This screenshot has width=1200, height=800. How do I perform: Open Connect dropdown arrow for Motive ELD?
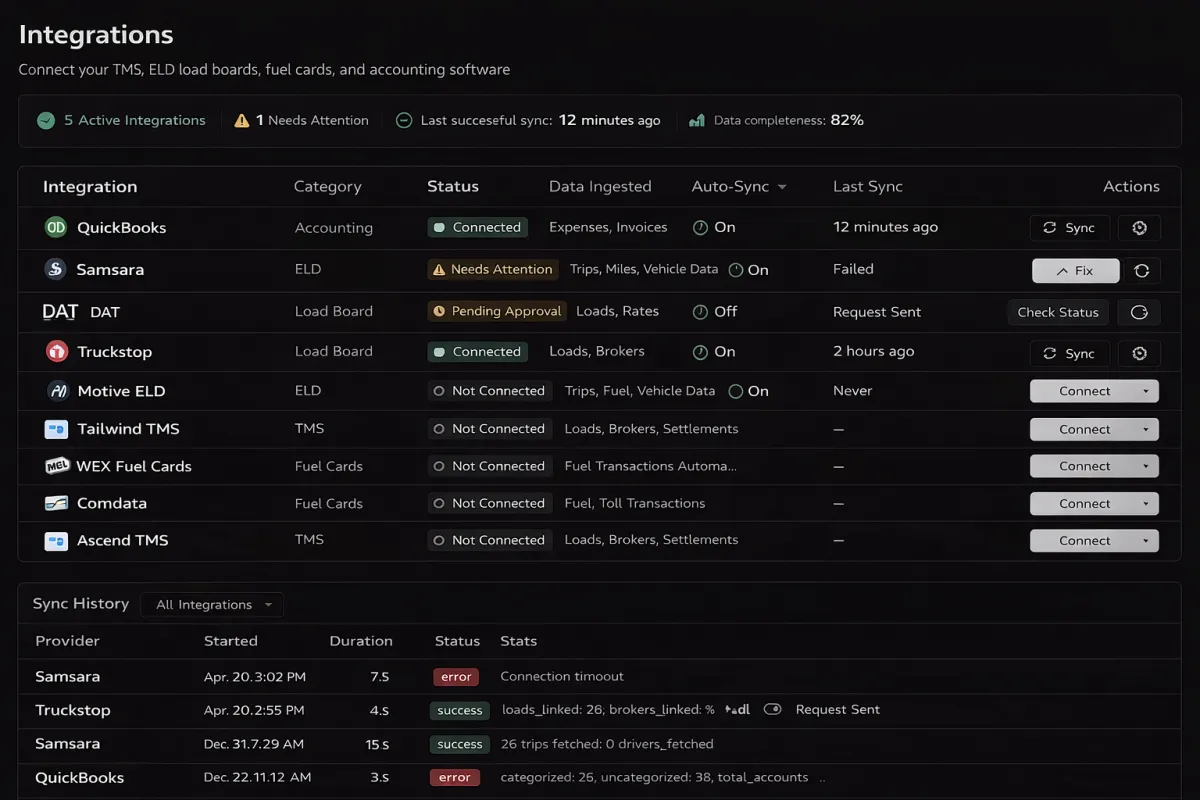(x=1146, y=391)
